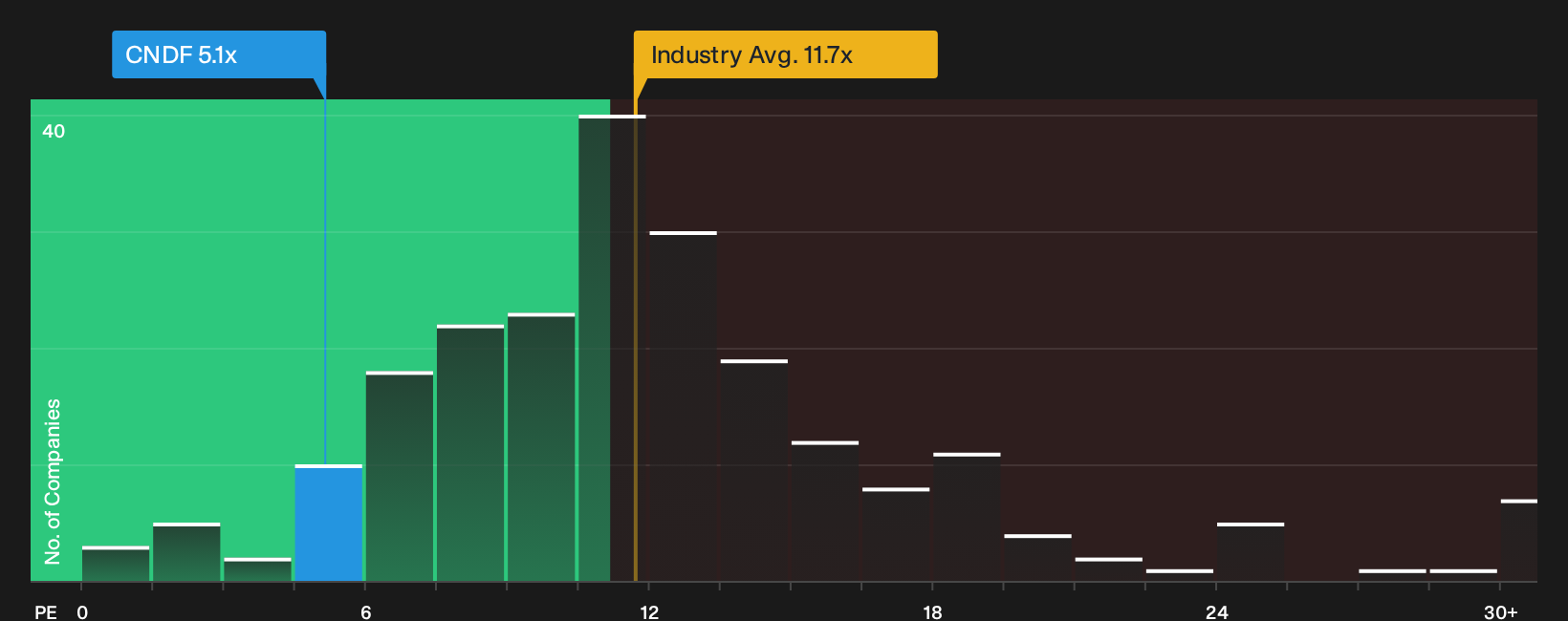Viewport: 1568px width, 621px height.
Task: Select the second-tallest bar right of 12
Action: coord(683,407)
